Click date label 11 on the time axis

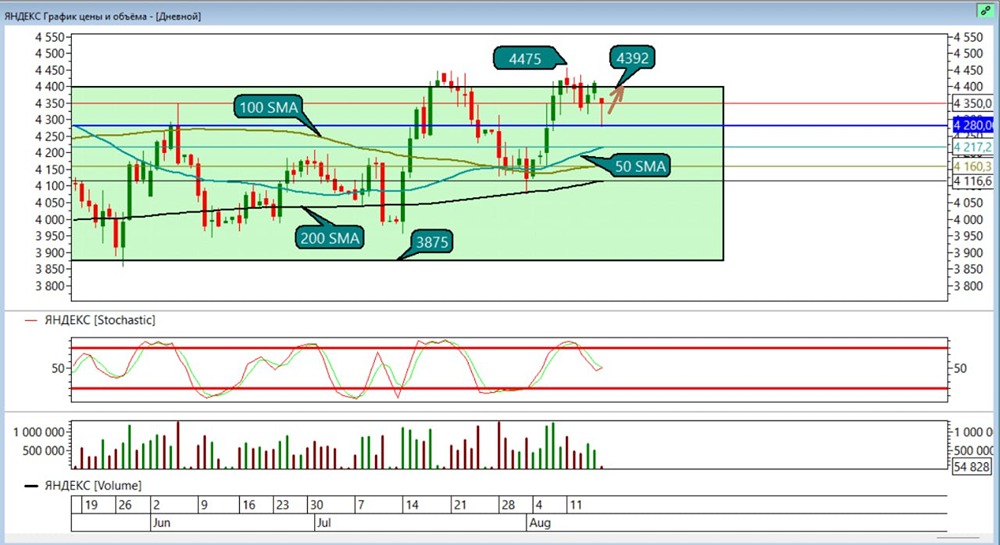click(x=576, y=505)
